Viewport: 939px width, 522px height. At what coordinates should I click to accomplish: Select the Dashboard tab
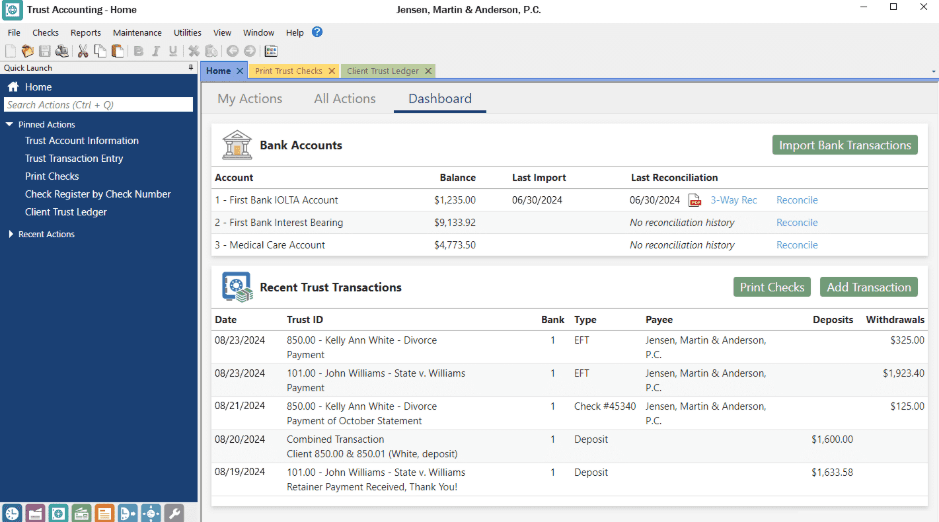click(440, 99)
